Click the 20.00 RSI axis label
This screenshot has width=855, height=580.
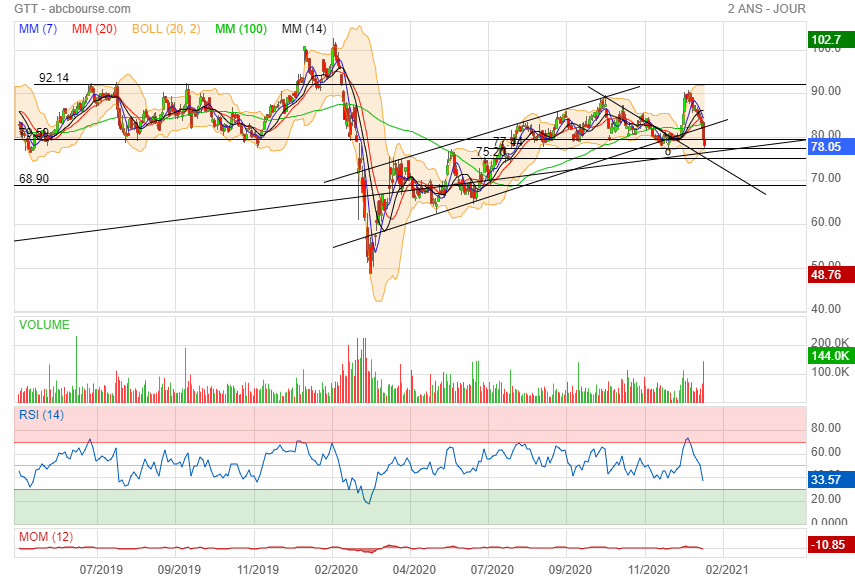(826, 499)
